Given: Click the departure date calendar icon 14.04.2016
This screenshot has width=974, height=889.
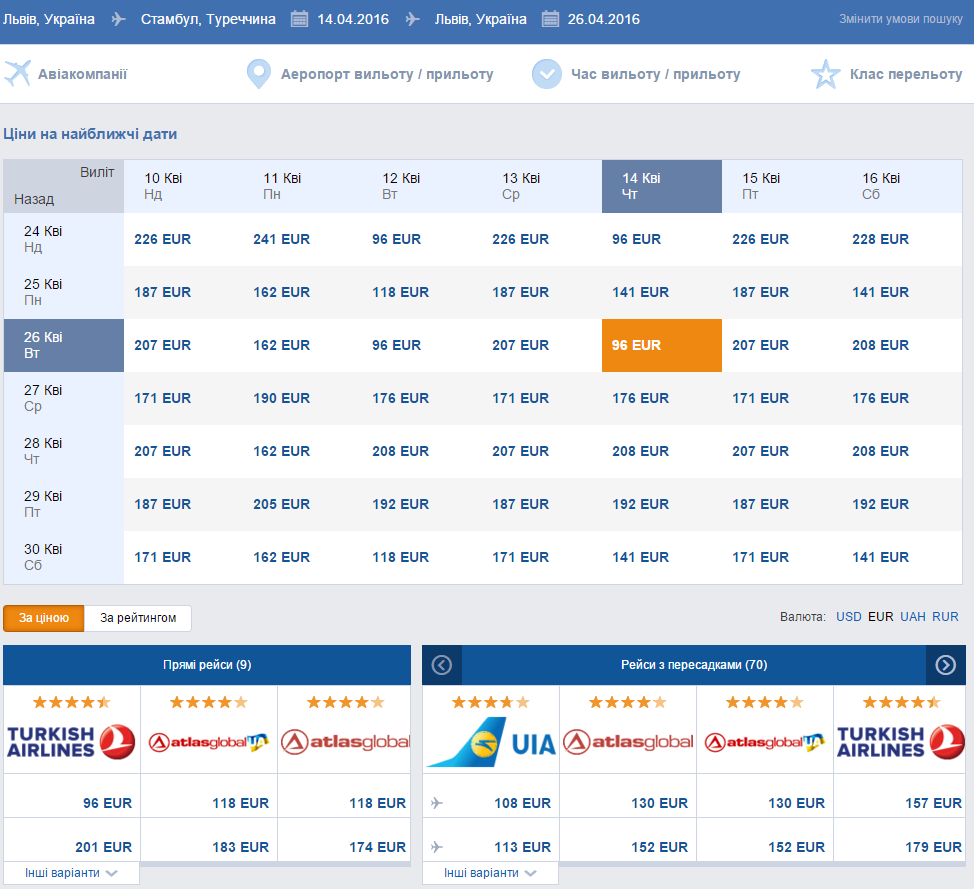Looking at the screenshot, I should [x=299, y=19].
